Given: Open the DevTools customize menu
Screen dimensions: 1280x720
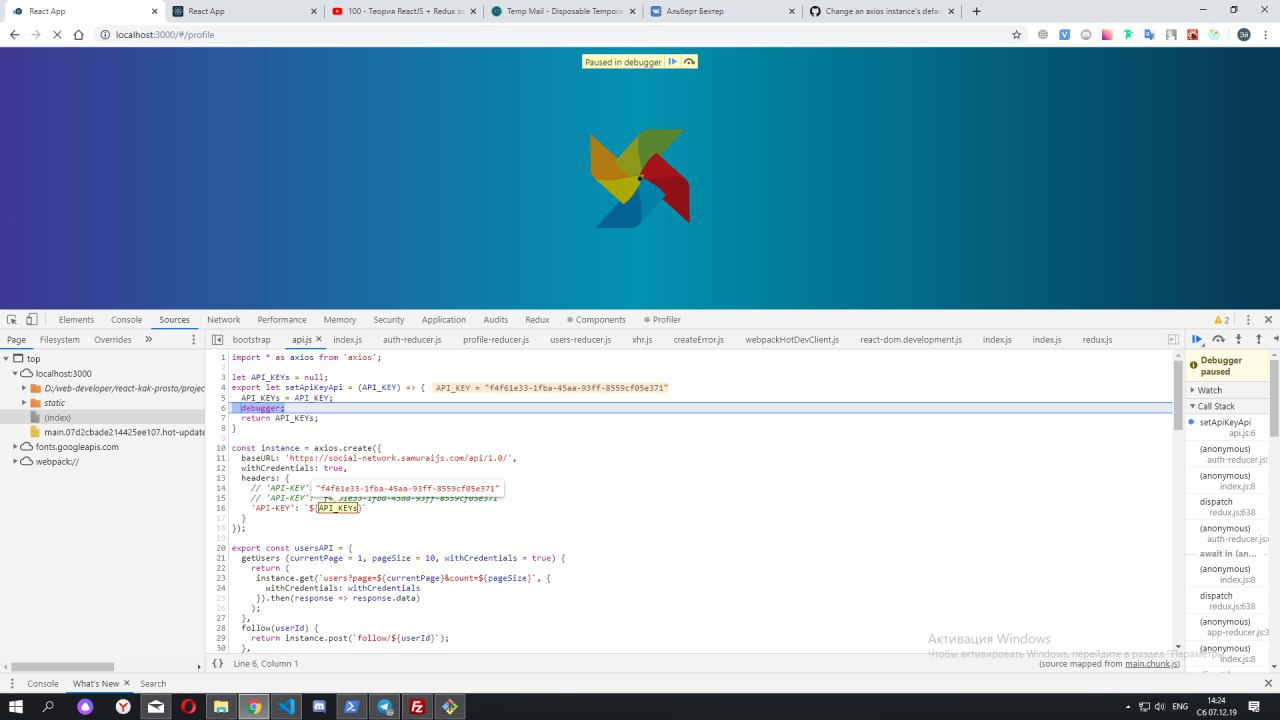Looking at the screenshot, I should (1246, 320).
